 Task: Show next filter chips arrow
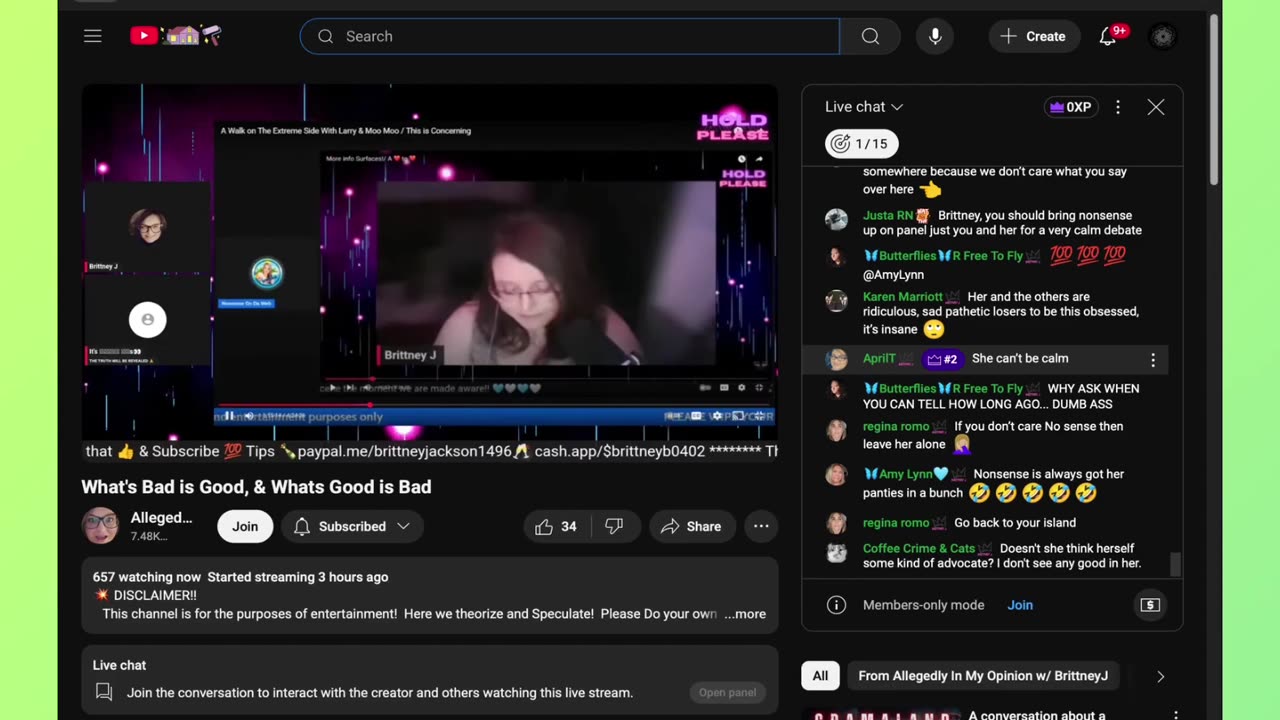click(x=1160, y=676)
